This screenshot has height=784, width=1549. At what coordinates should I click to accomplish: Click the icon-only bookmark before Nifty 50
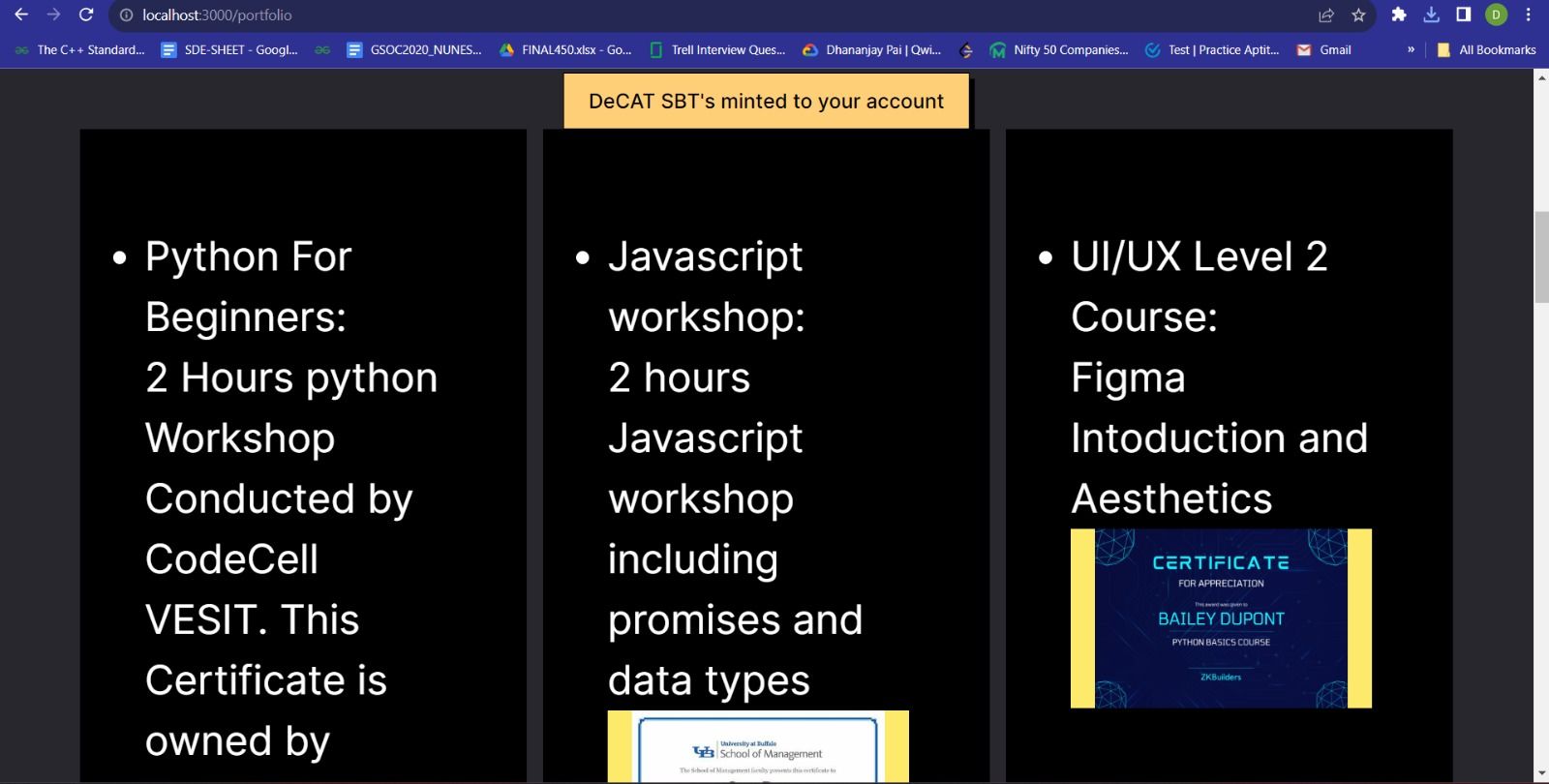(x=965, y=50)
